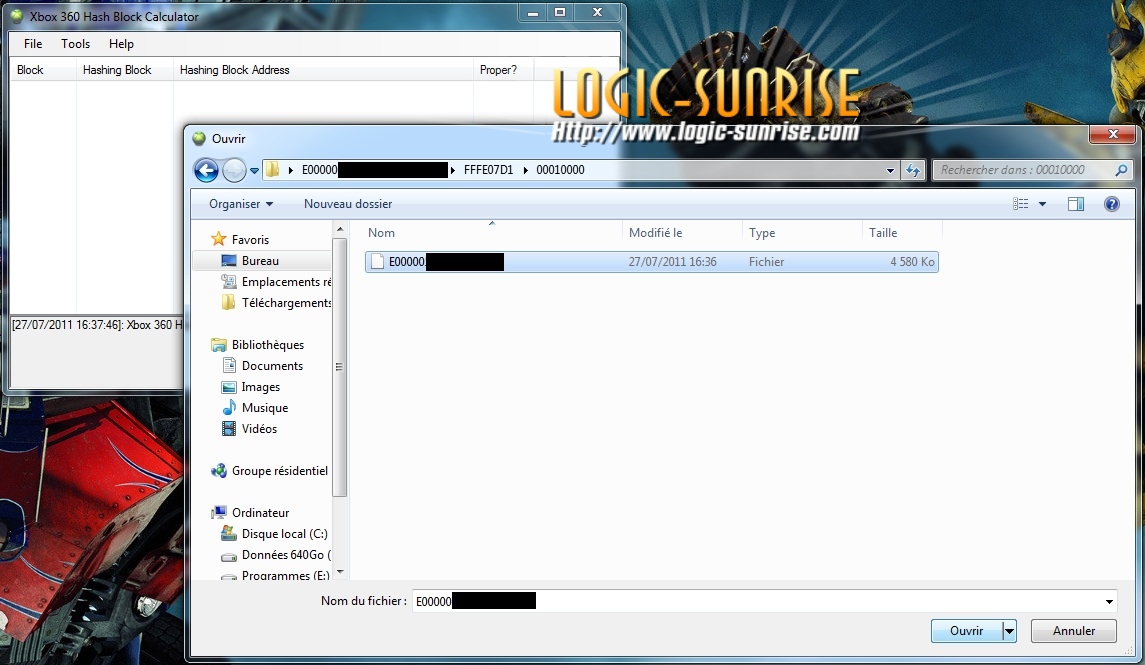Open Musique library

tap(264, 408)
